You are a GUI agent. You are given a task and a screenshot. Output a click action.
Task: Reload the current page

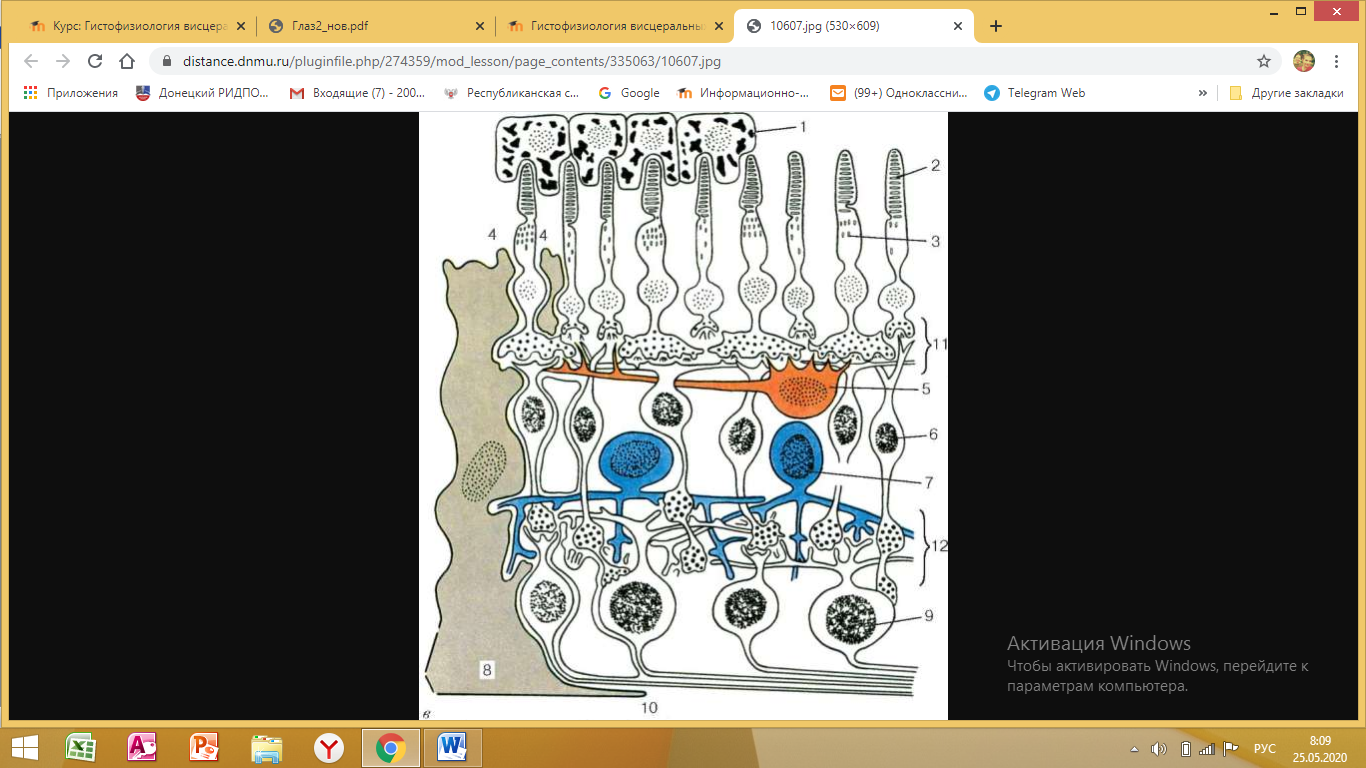[x=95, y=61]
